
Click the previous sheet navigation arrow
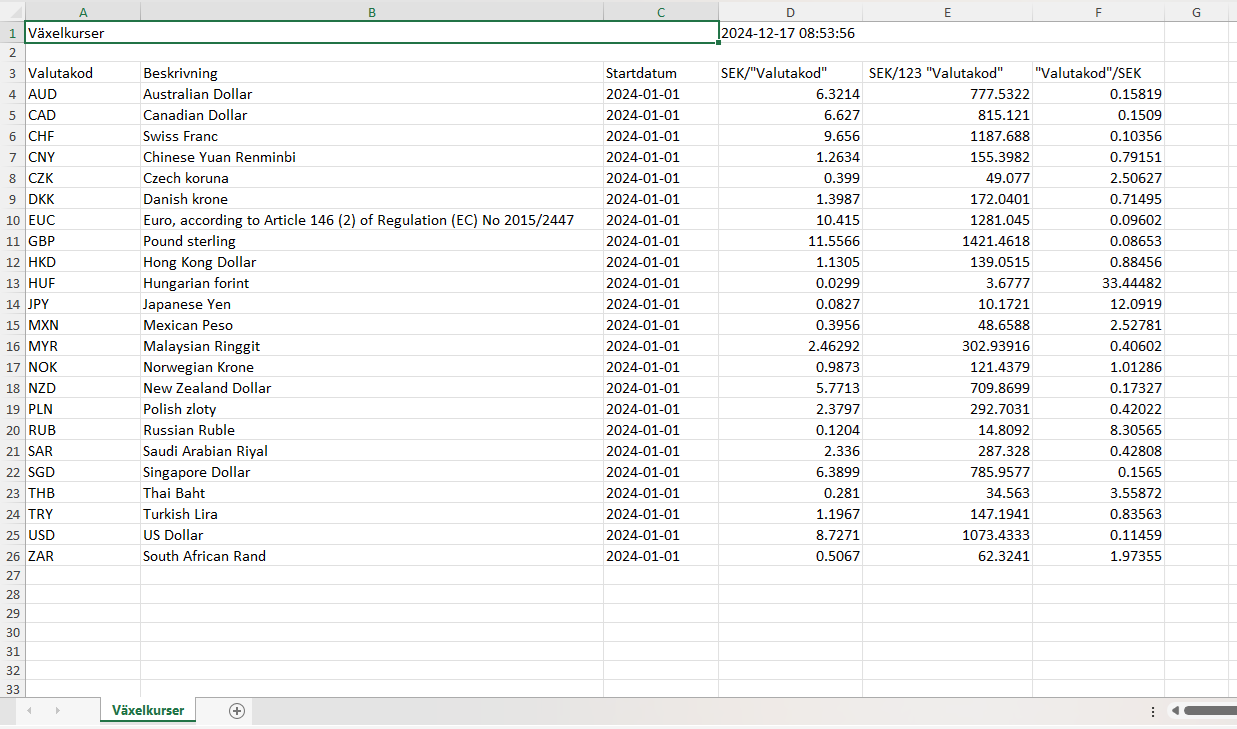pos(29,711)
